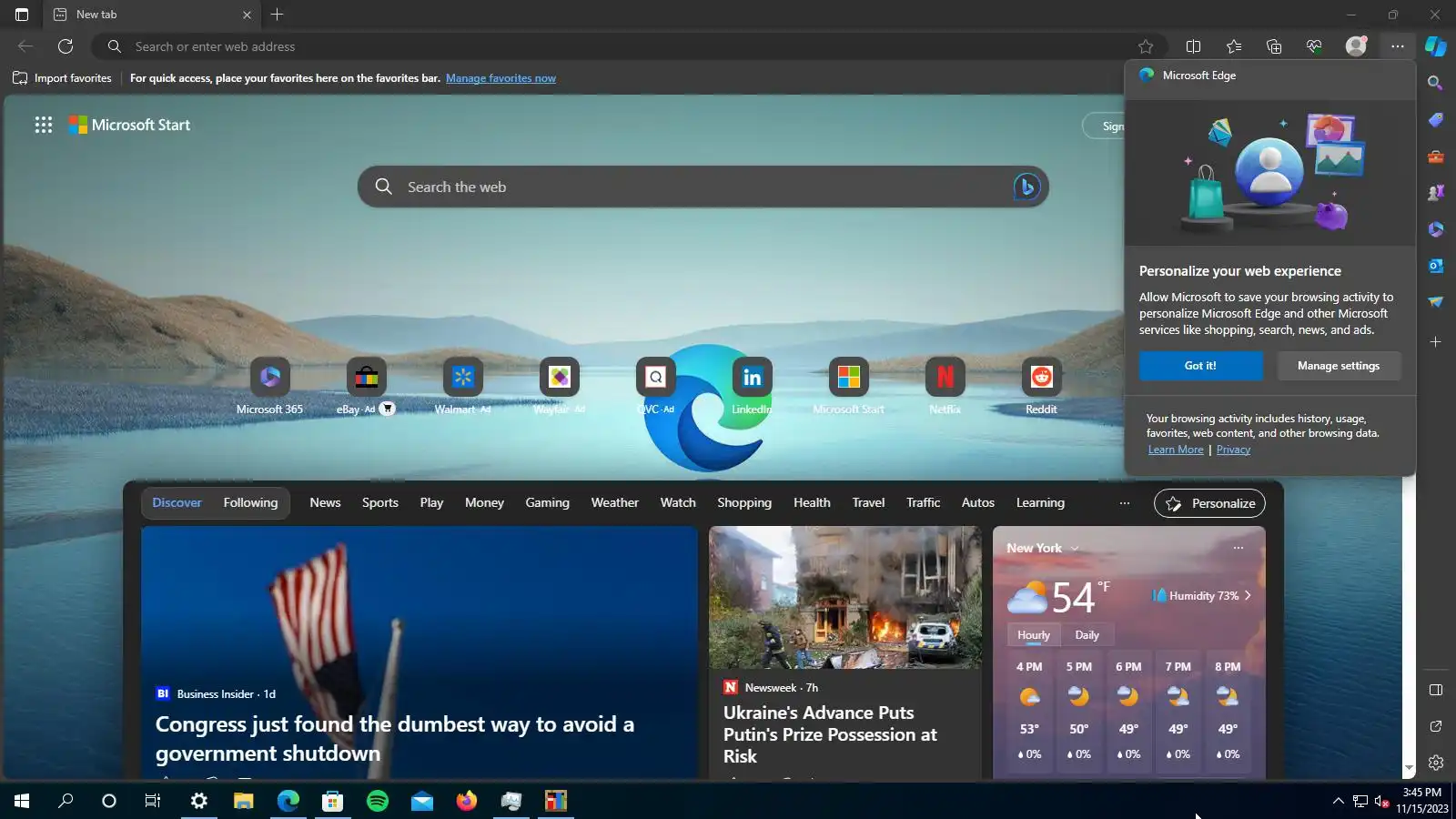Open the Walmart quick link tile
This screenshot has width=1456, height=819.
pos(463,377)
